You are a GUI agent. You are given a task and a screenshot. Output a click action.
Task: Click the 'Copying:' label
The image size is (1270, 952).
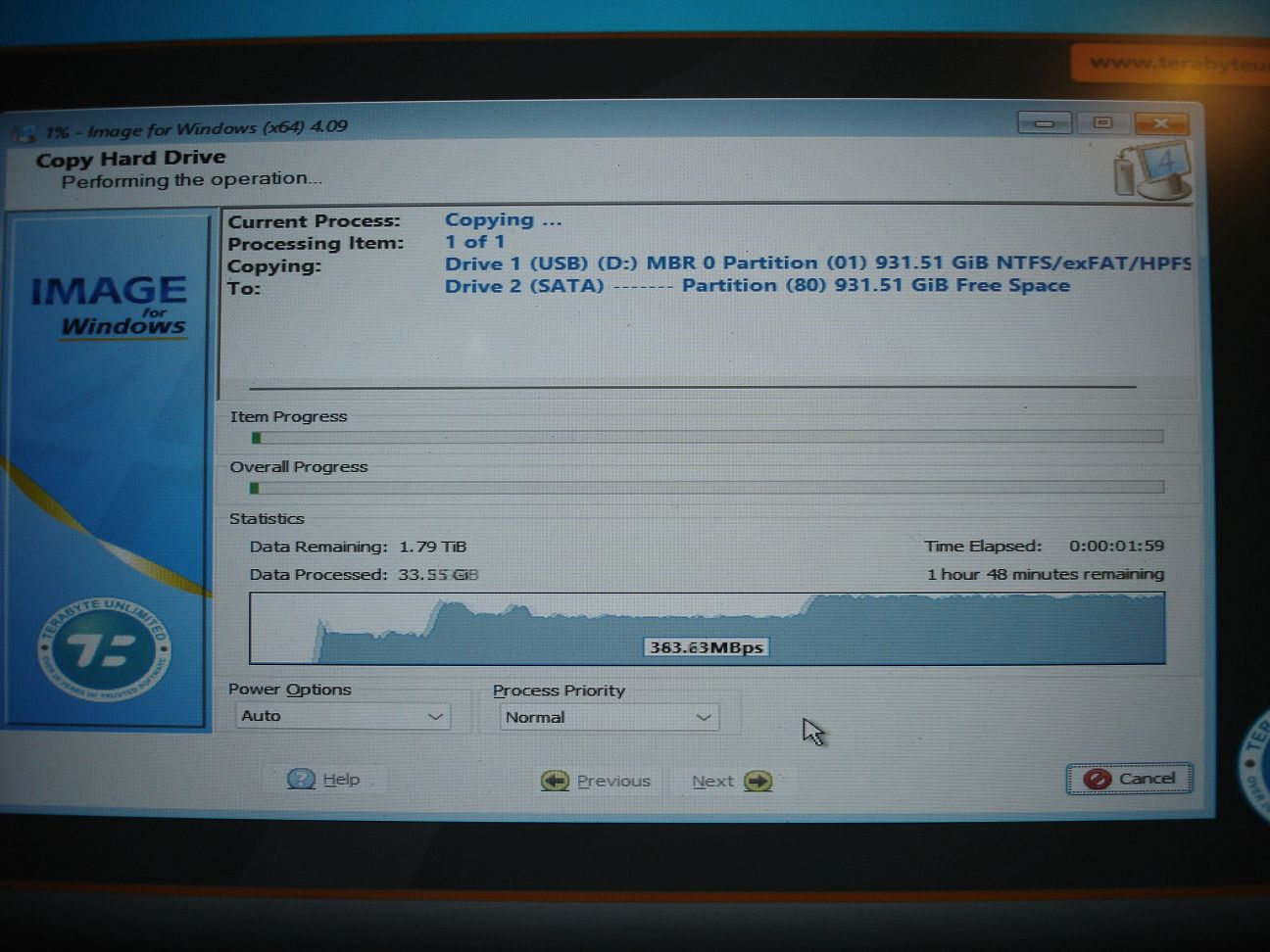(x=274, y=265)
